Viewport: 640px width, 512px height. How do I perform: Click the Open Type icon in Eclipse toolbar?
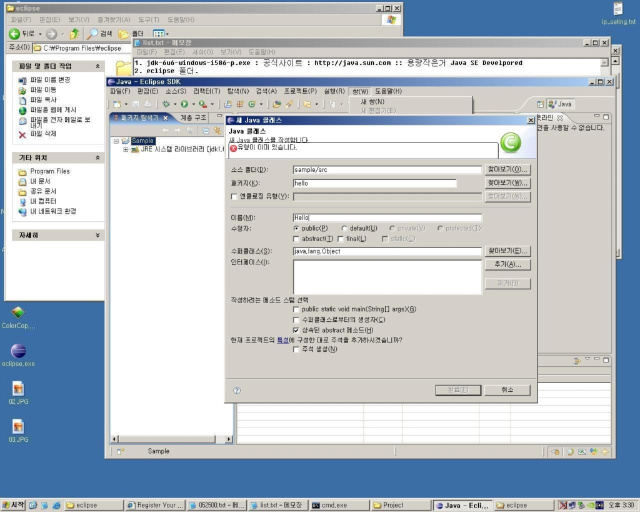pyautogui.click(x=277, y=104)
